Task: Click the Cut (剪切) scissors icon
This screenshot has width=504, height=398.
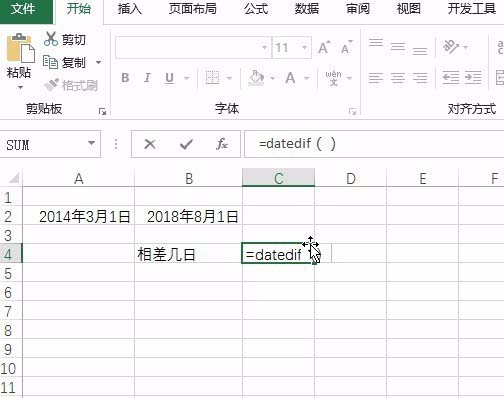Action: pyautogui.click(x=50, y=39)
